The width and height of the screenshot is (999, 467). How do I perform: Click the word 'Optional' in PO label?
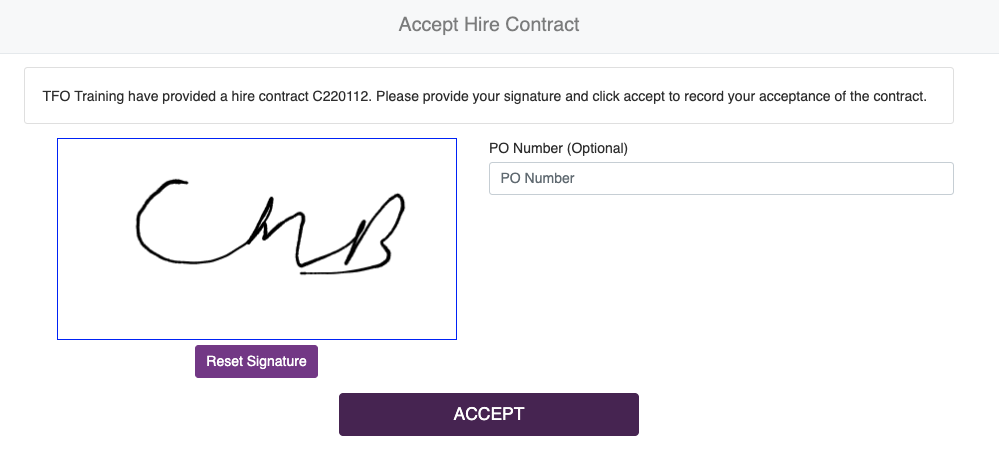597,148
